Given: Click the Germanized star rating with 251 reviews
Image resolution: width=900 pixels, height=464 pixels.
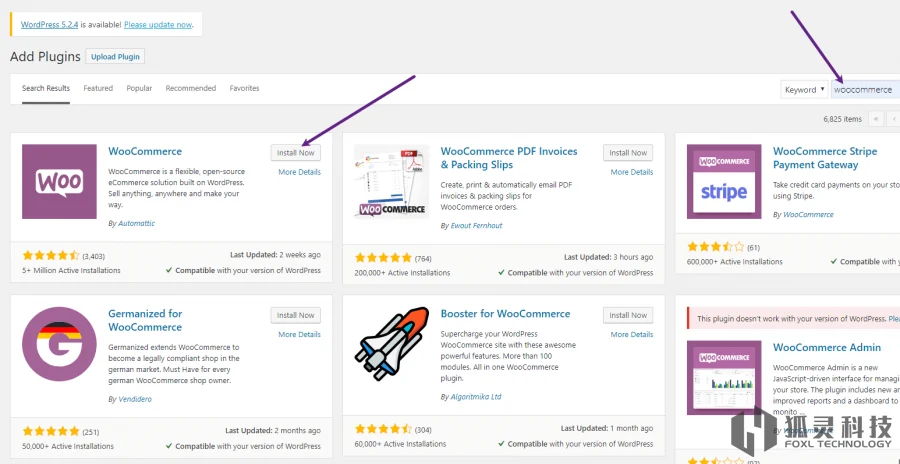Looking at the screenshot, I should point(51,431).
